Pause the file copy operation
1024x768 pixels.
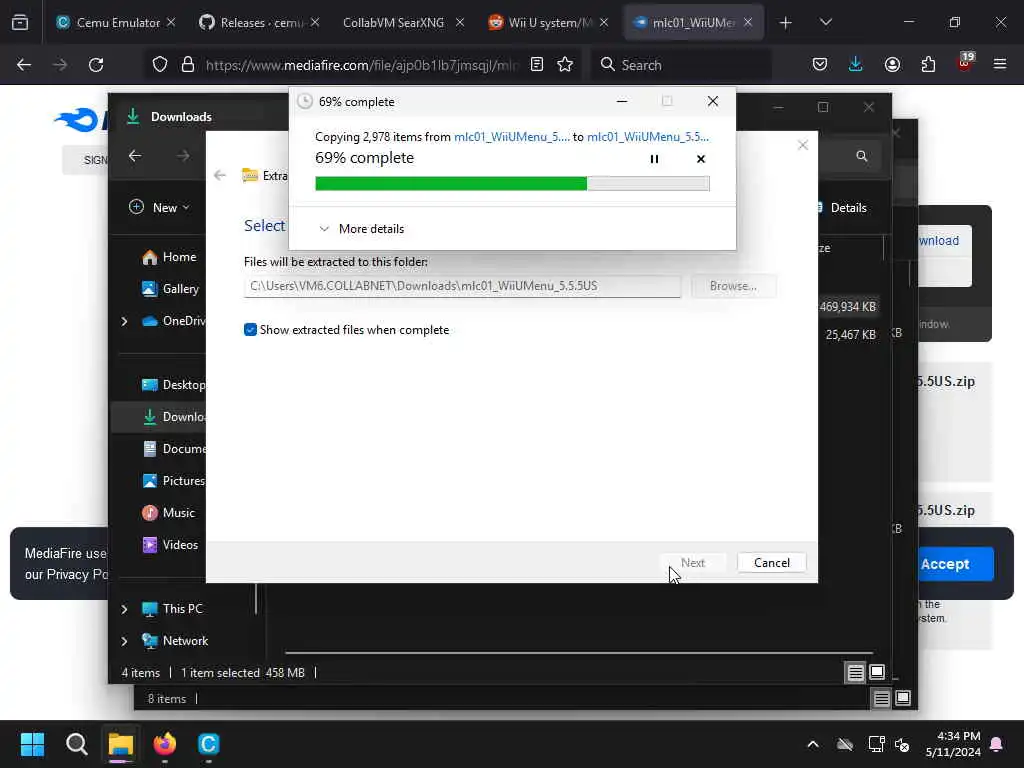pyautogui.click(x=654, y=159)
